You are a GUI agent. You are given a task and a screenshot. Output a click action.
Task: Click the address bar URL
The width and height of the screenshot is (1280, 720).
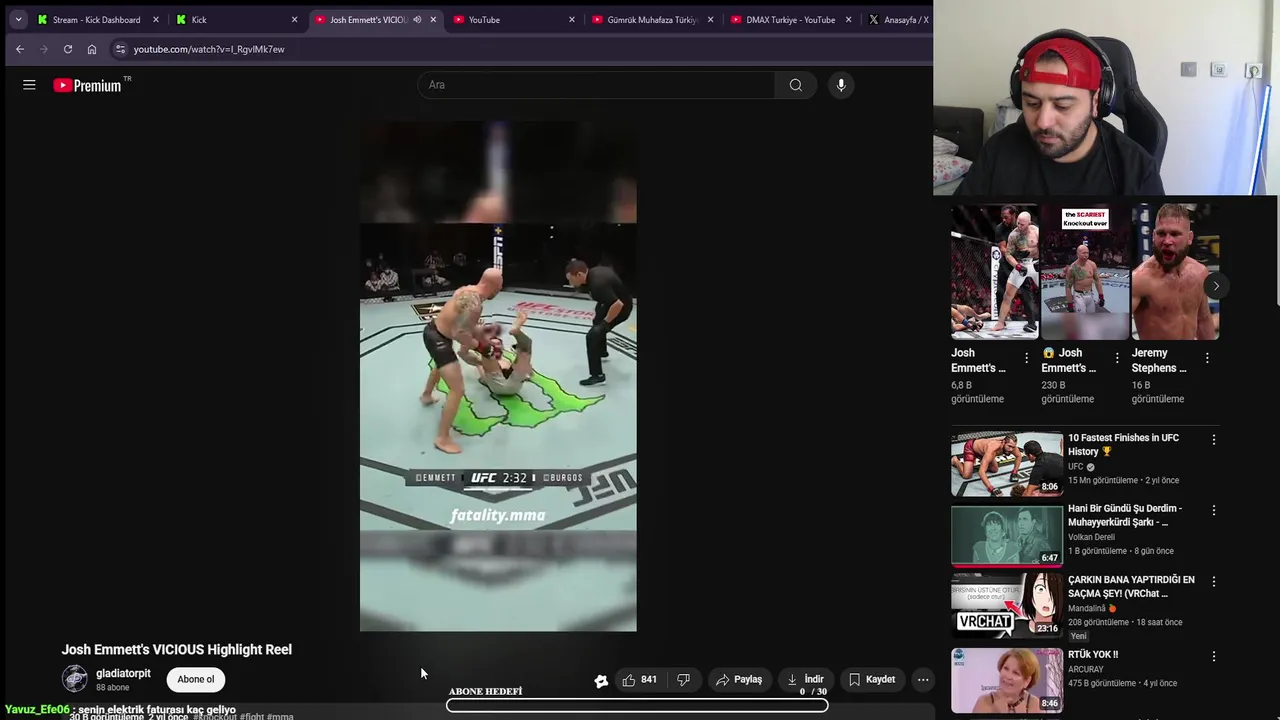click(209, 49)
